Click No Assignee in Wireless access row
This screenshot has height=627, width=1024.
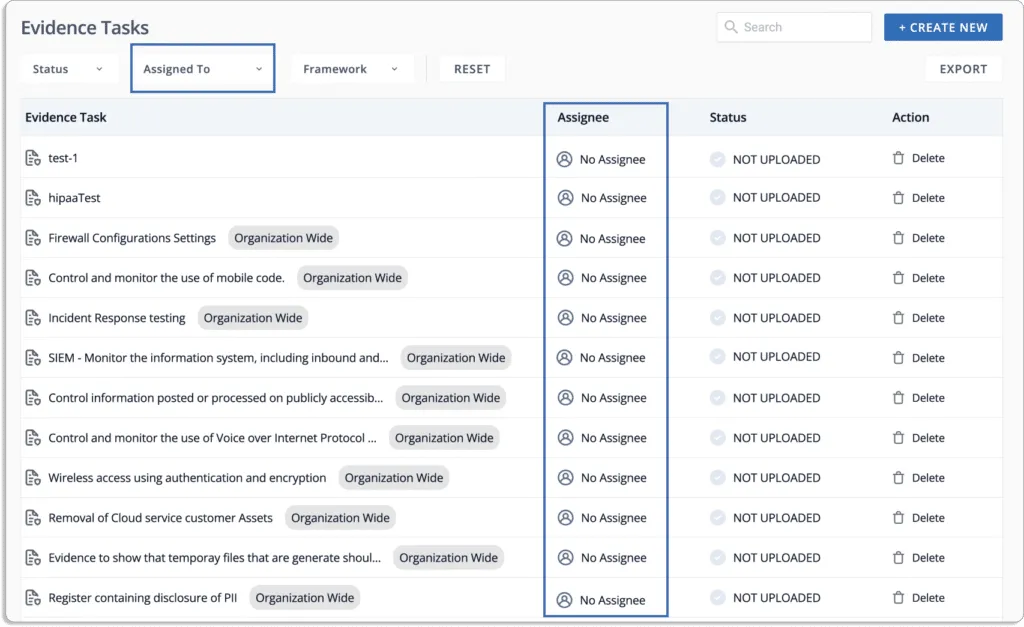pos(614,478)
